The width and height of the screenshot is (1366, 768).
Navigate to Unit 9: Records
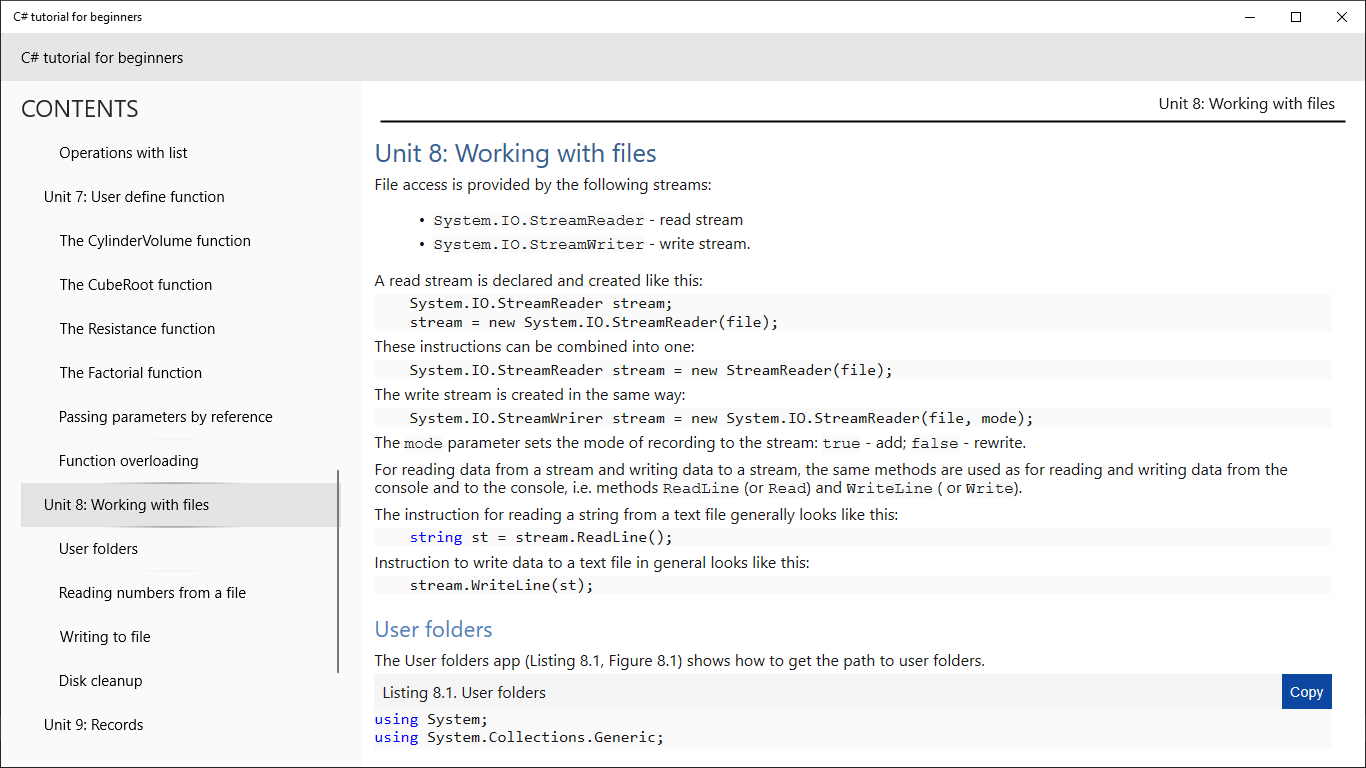94,725
